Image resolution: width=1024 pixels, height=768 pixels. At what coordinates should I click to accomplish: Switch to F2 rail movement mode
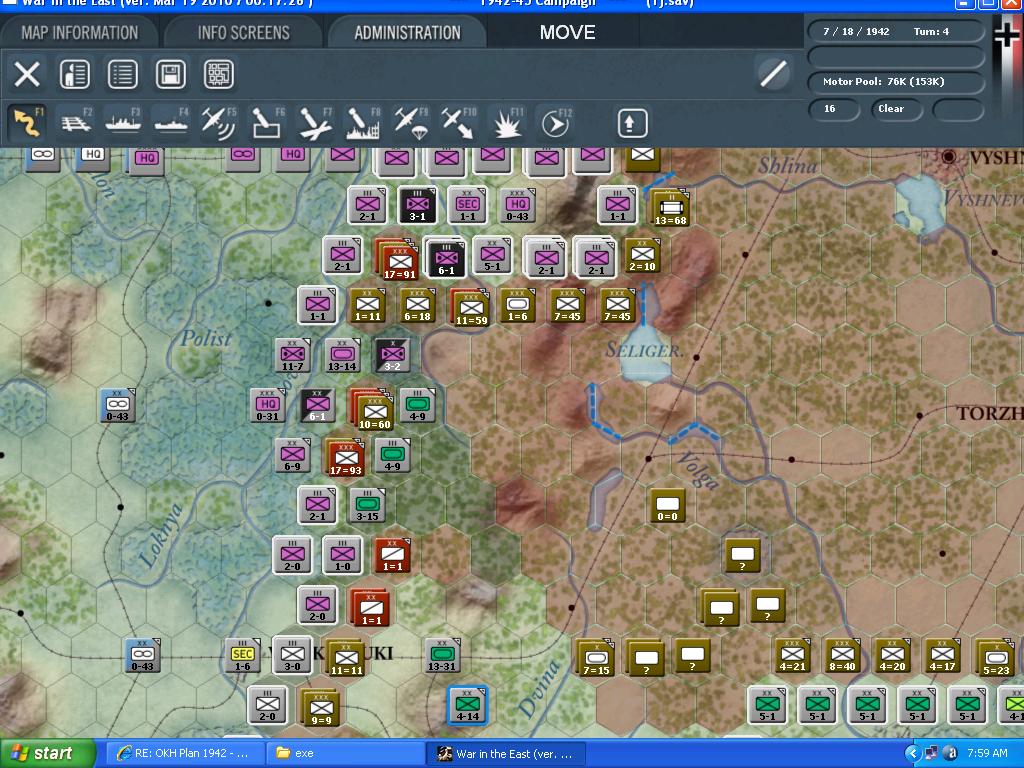76,123
